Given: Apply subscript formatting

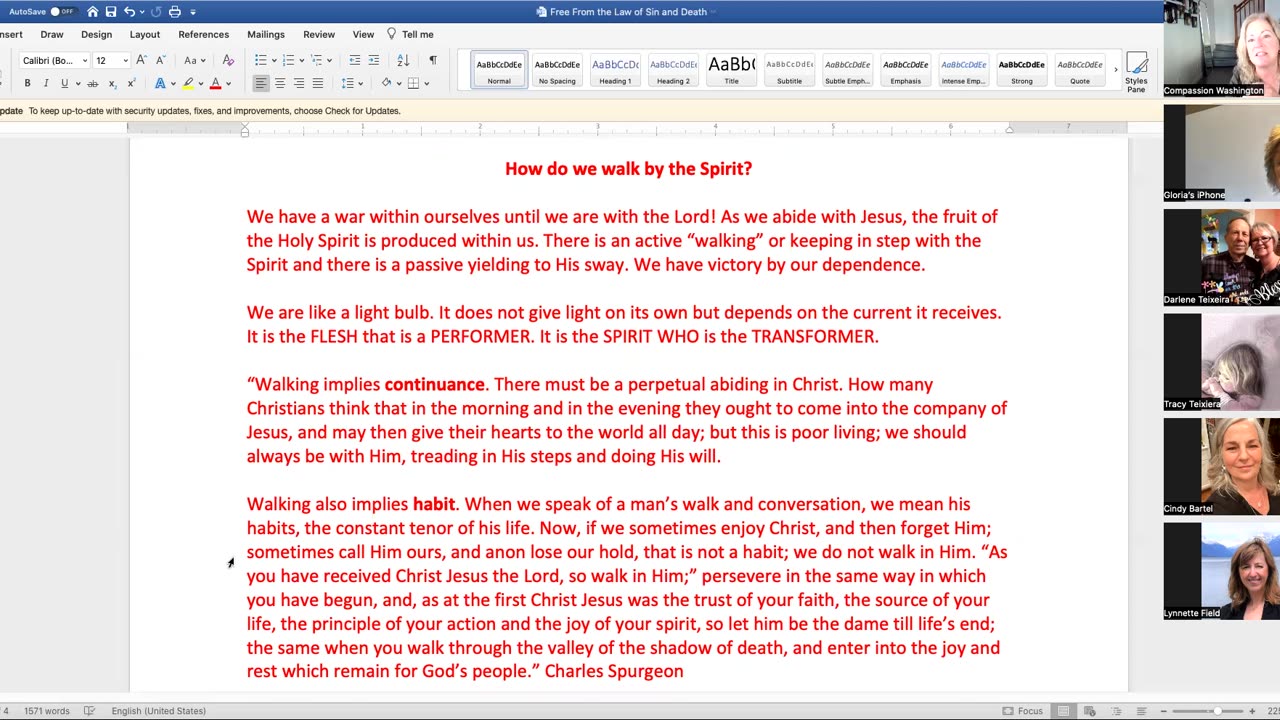Looking at the screenshot, I should click(112, 83).
